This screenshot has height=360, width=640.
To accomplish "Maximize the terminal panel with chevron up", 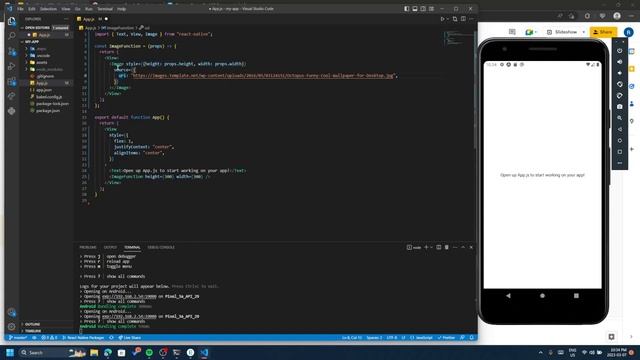I will pos(463,247).
